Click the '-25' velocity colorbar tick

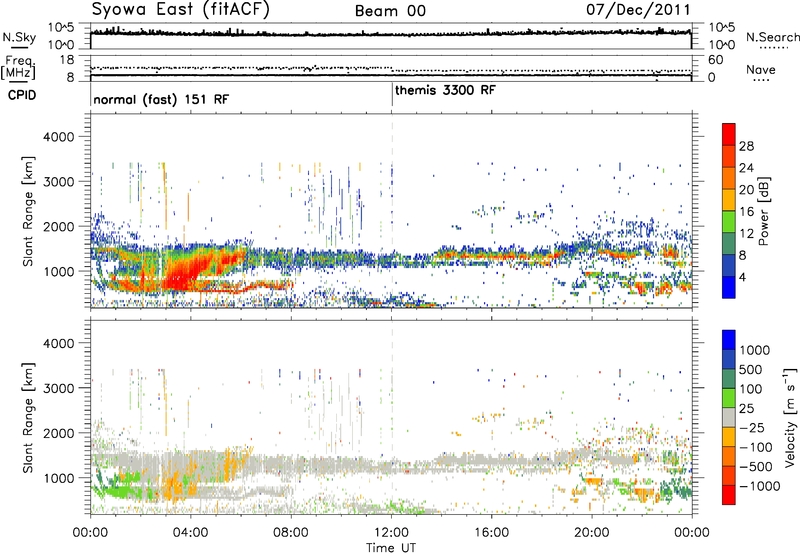[x=751, y=428]
